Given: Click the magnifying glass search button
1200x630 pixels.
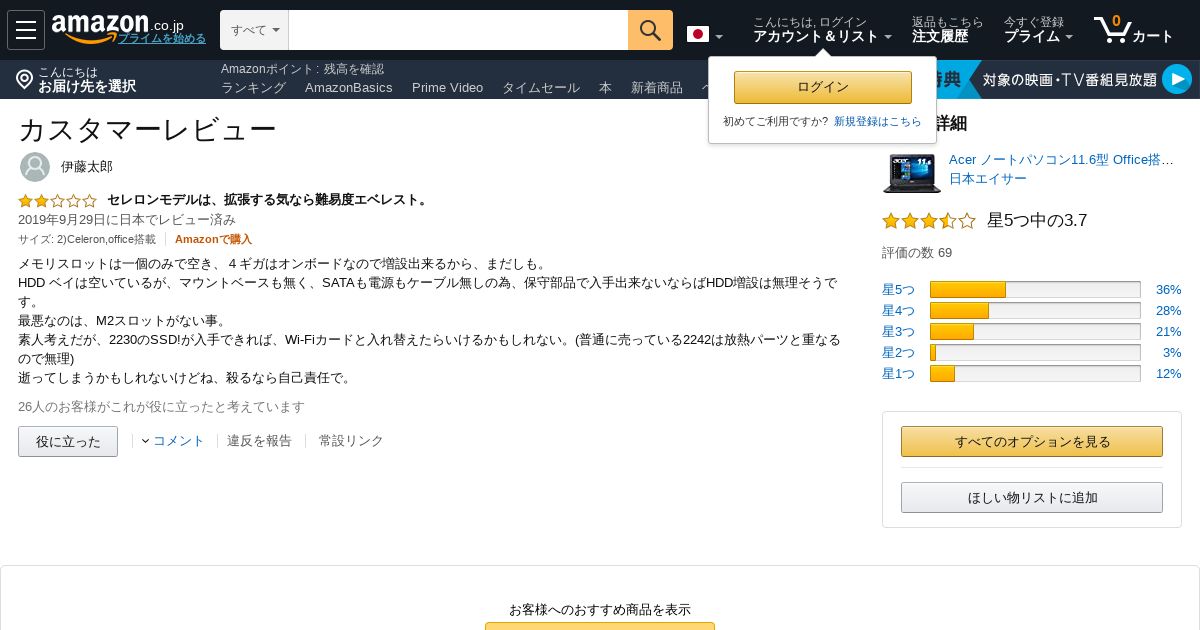Looking at the screenshot, I should [650, 30].
